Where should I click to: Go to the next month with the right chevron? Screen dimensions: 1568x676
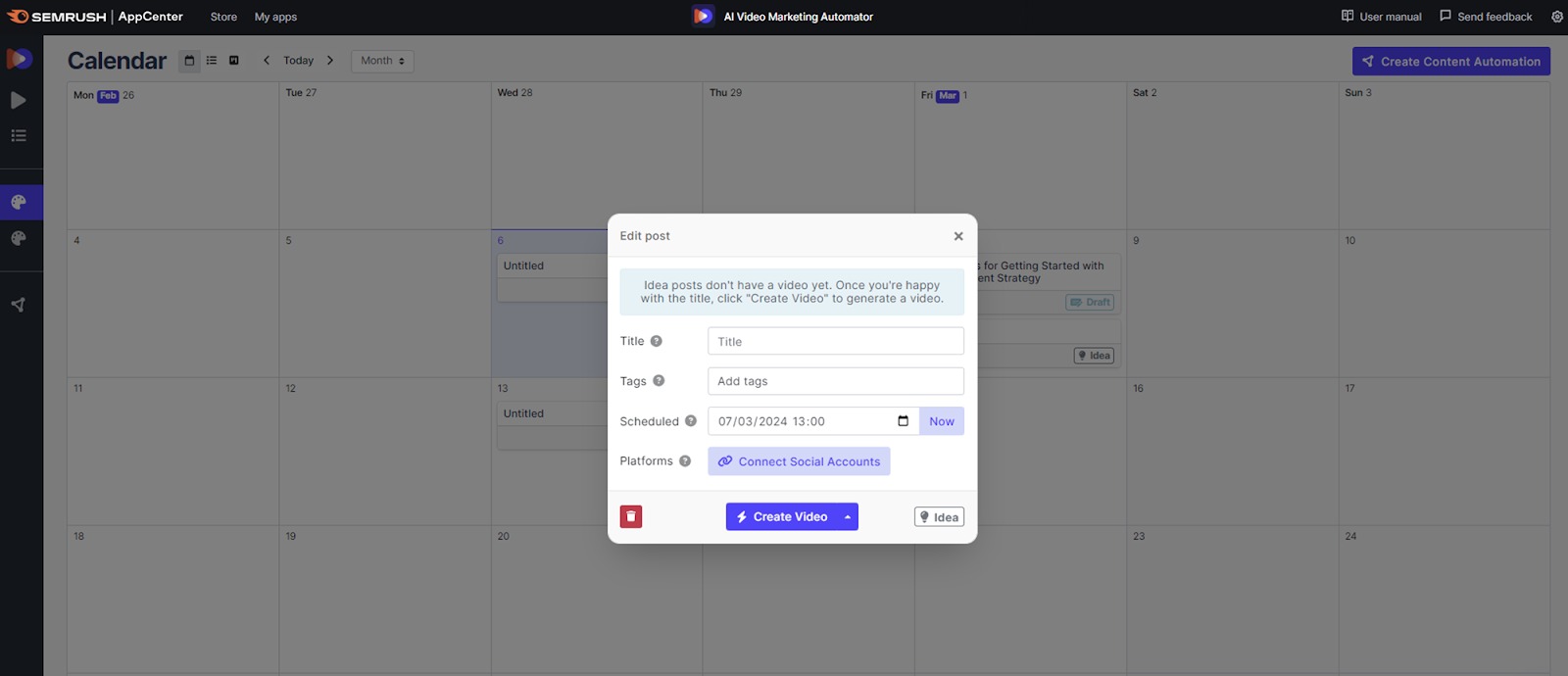(x=330, y=61)
